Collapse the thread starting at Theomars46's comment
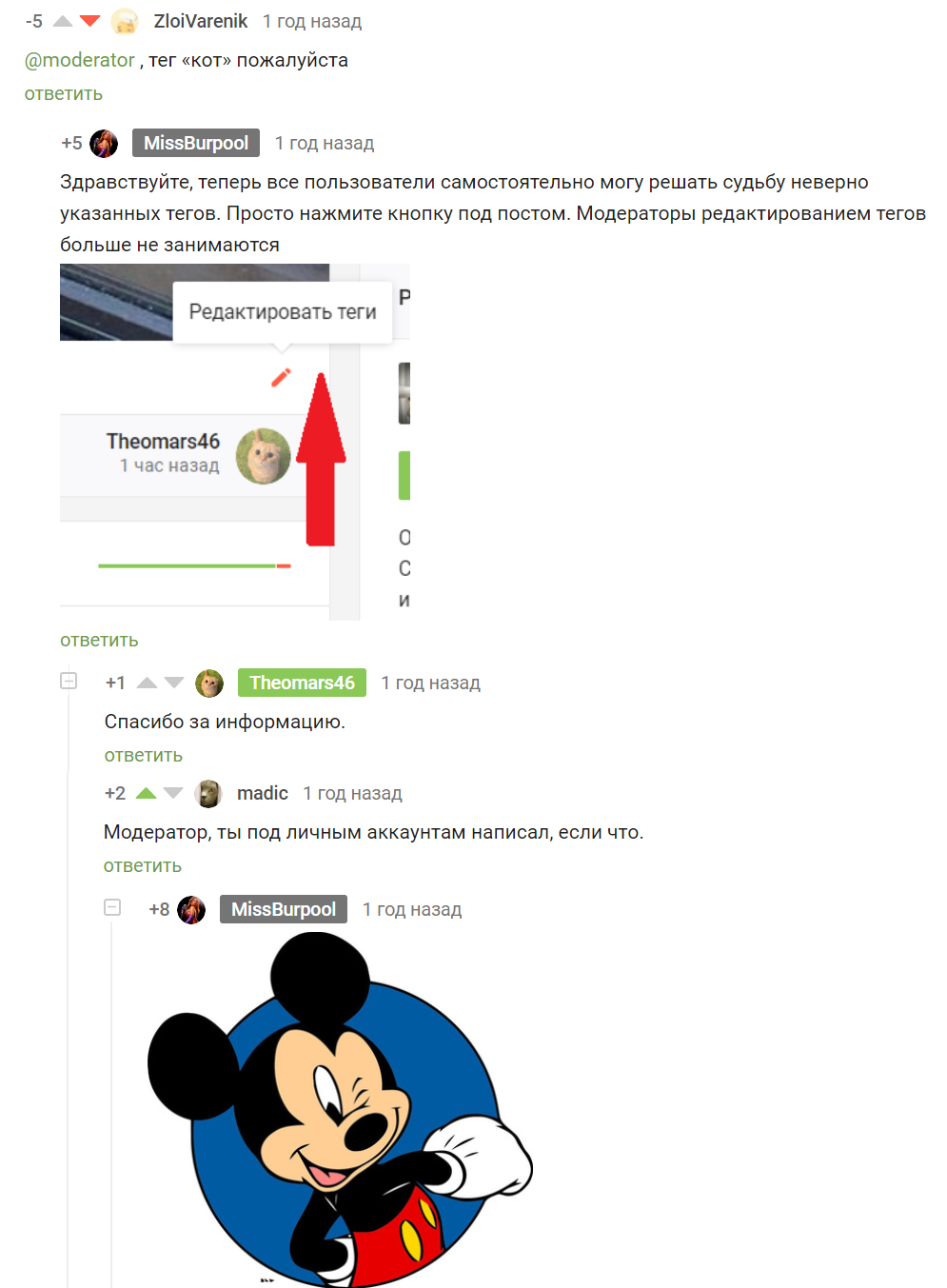Screen dimensions: 947x1288 [69, 681]
